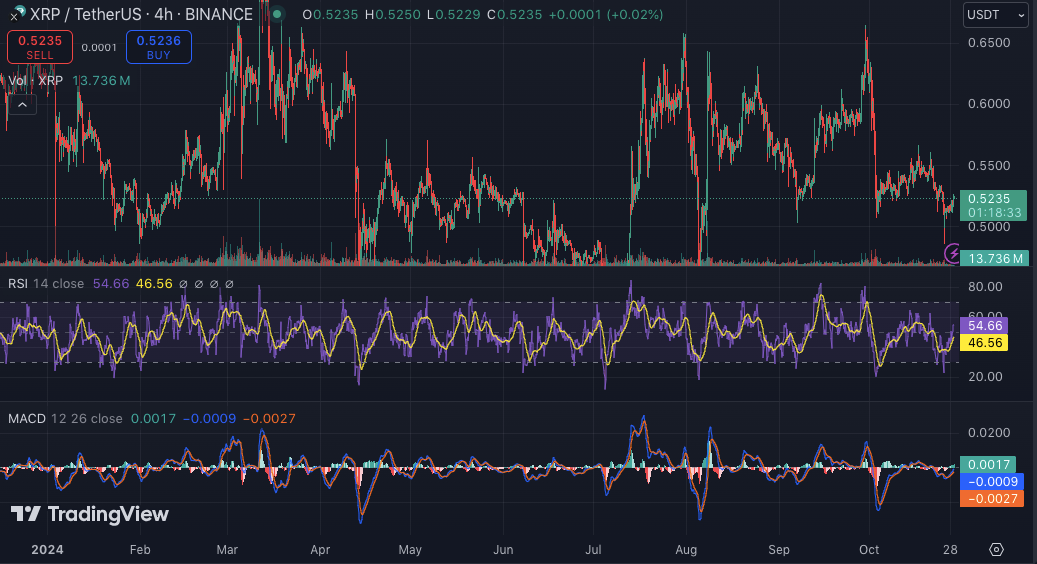Click the Aug label on time axis
The width and height of the screenshot is (1037, 564).
pyautogui.click(x=686, y=550)
